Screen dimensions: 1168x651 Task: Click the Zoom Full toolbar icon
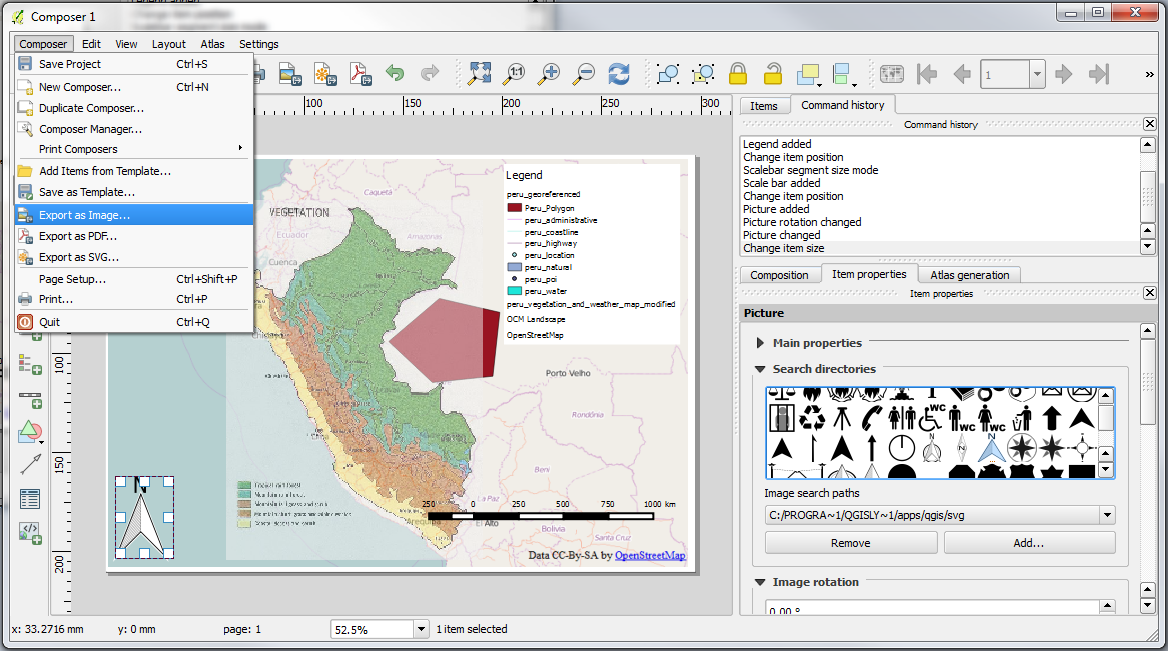(480, 74)
